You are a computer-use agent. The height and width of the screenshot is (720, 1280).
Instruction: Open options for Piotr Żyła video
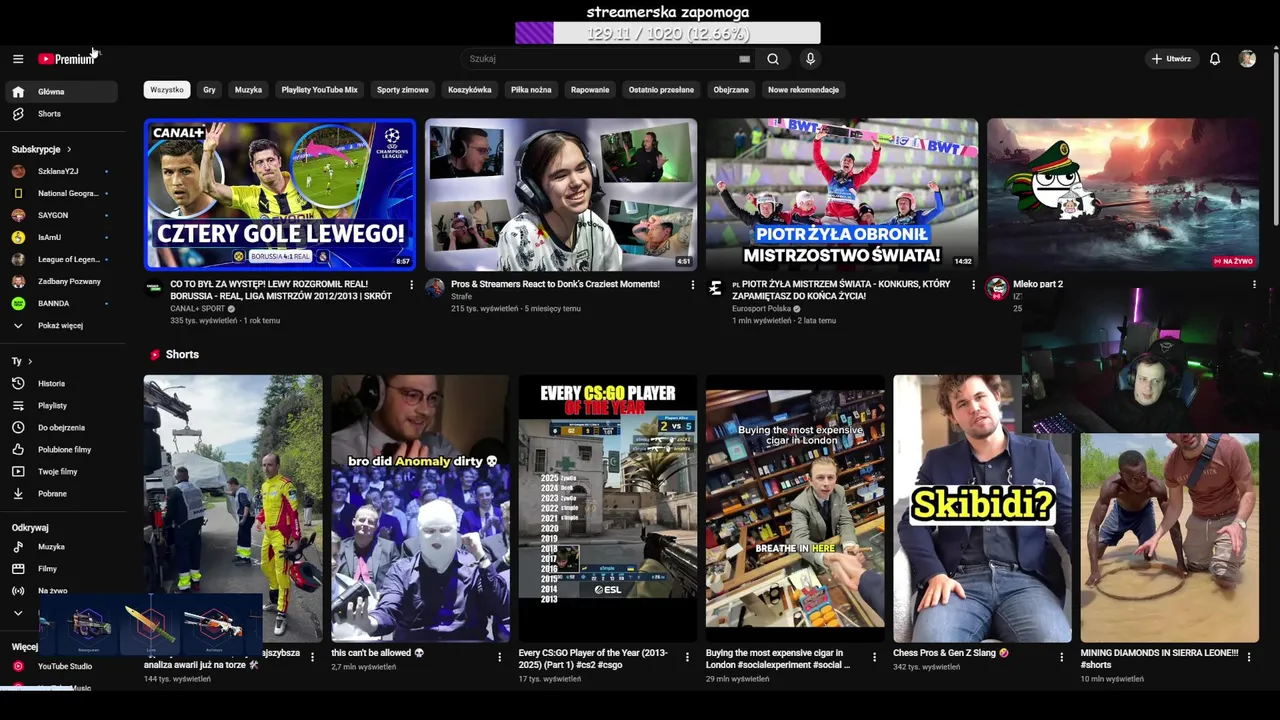click(973, 285)
